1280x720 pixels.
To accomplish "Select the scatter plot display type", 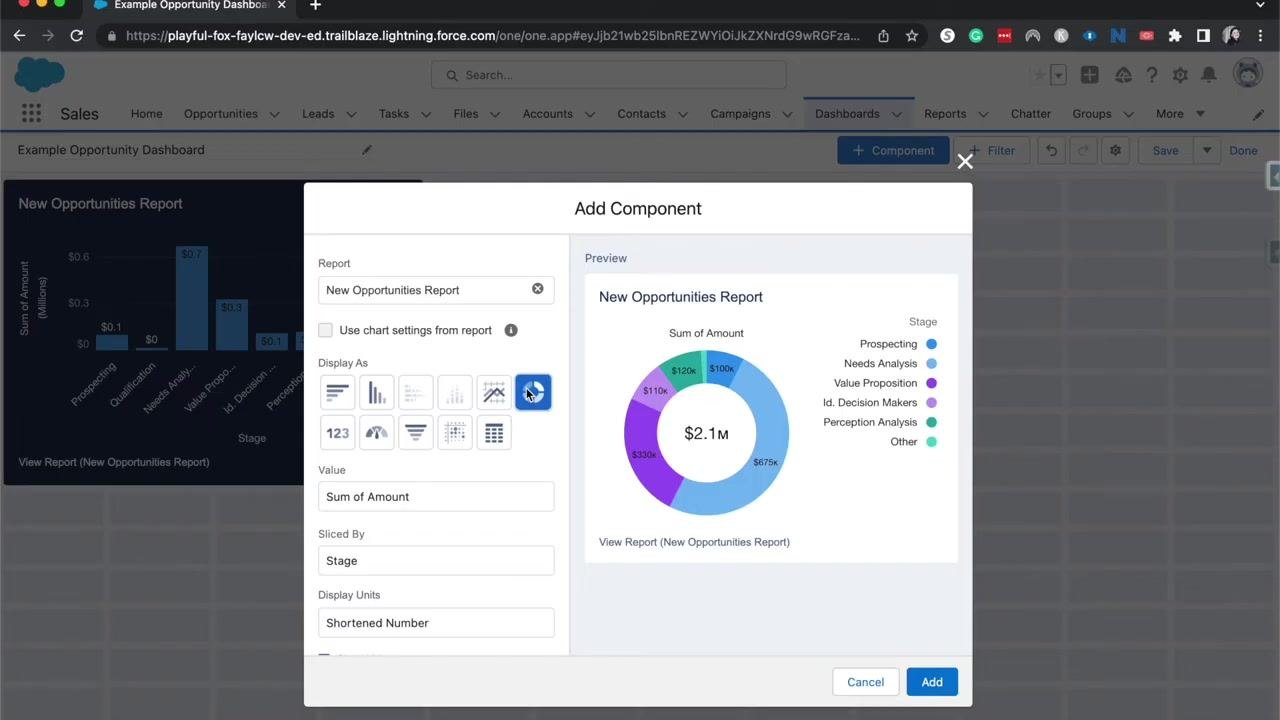I will [455, 433].
